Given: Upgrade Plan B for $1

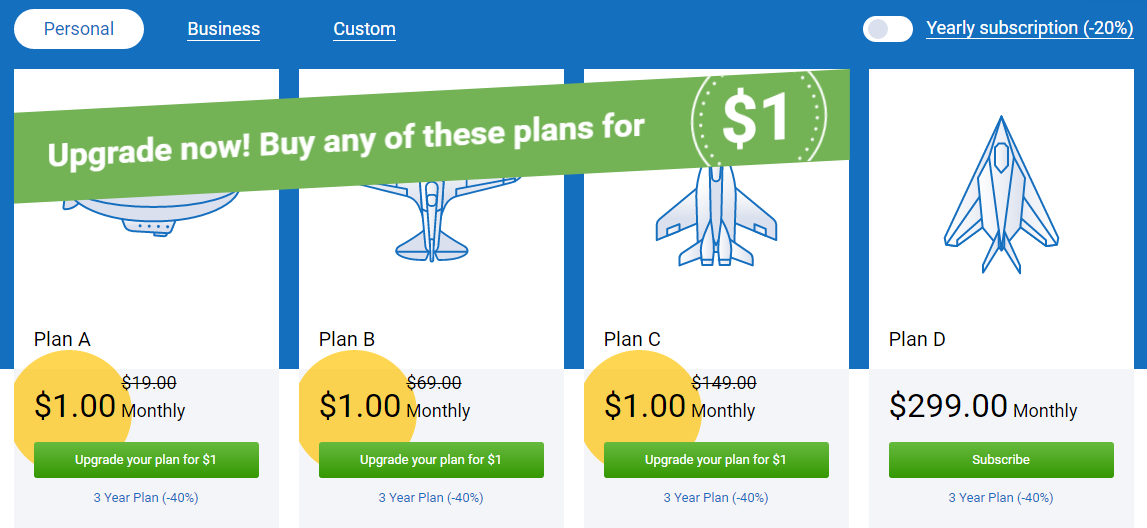Looking at the screenshot, I should (x=432, y=460).
